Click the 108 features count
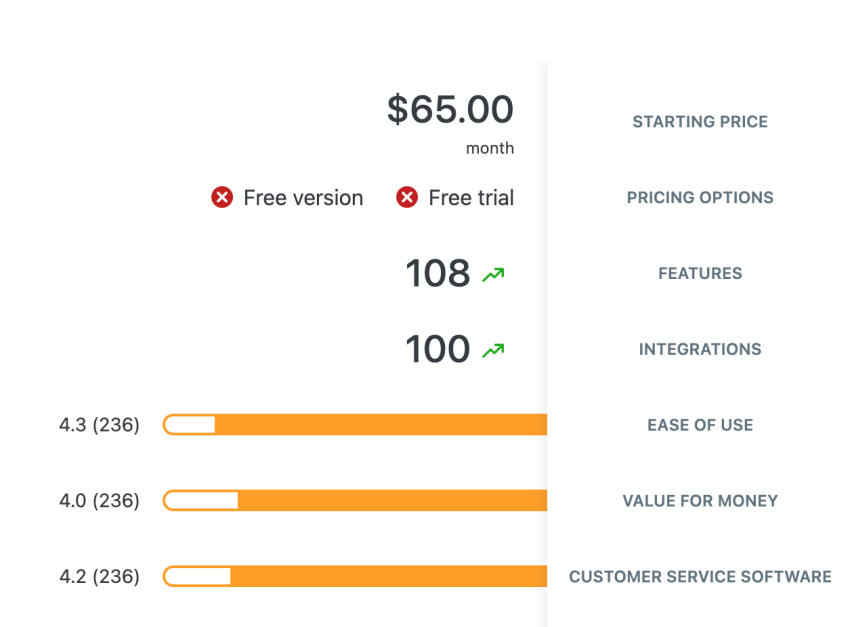The image size is (850, 627). (x=437, y=273)
